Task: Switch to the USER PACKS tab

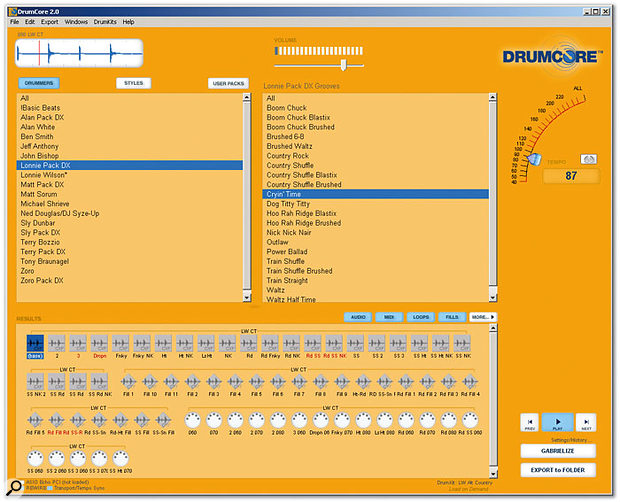Action: (228, 83)
